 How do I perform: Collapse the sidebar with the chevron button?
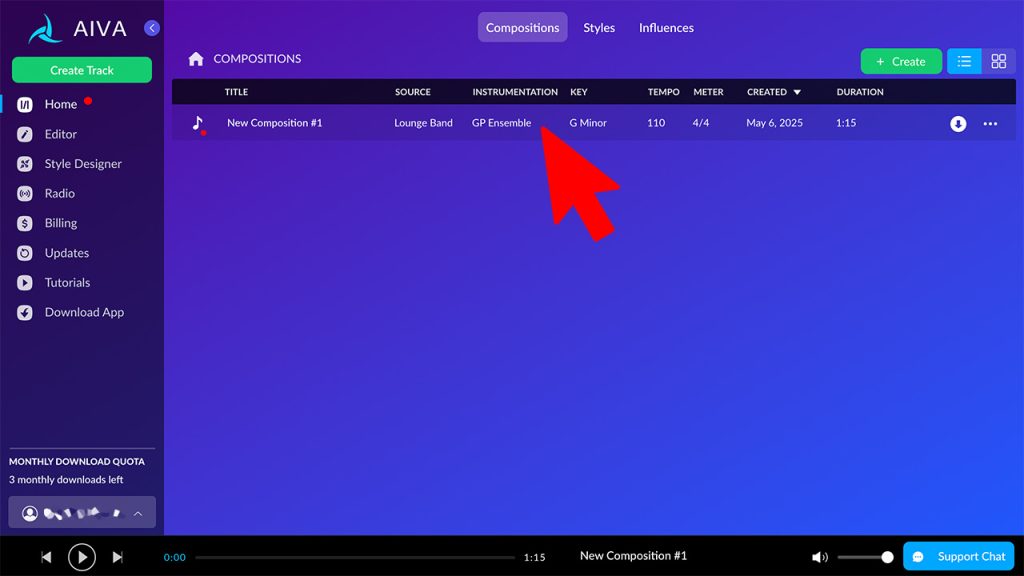(152, 28)
